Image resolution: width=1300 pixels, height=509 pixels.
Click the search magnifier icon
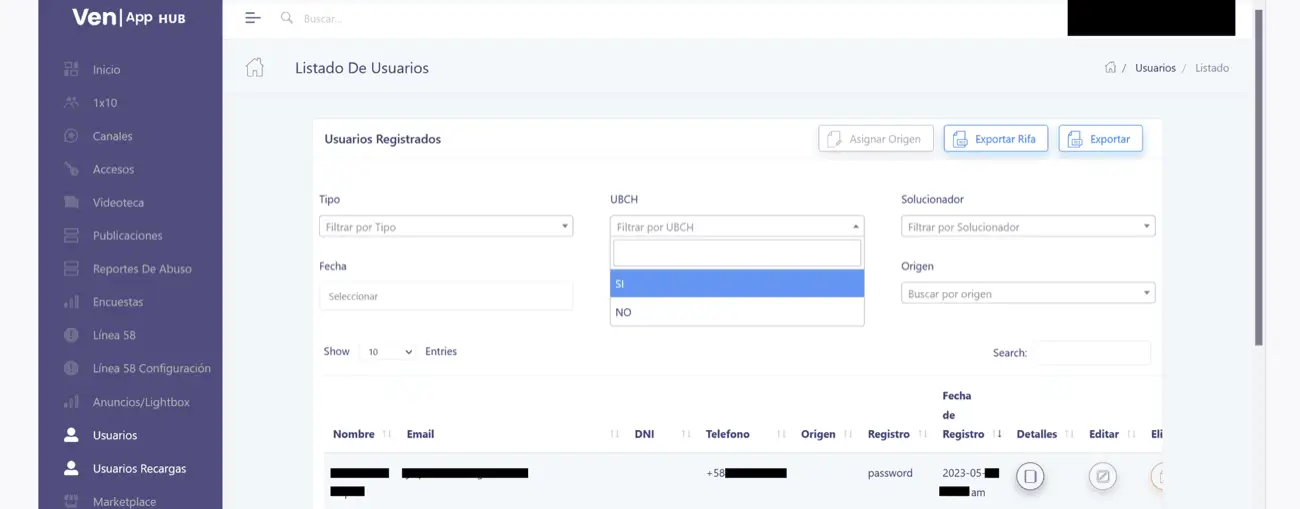pos(287,18)
